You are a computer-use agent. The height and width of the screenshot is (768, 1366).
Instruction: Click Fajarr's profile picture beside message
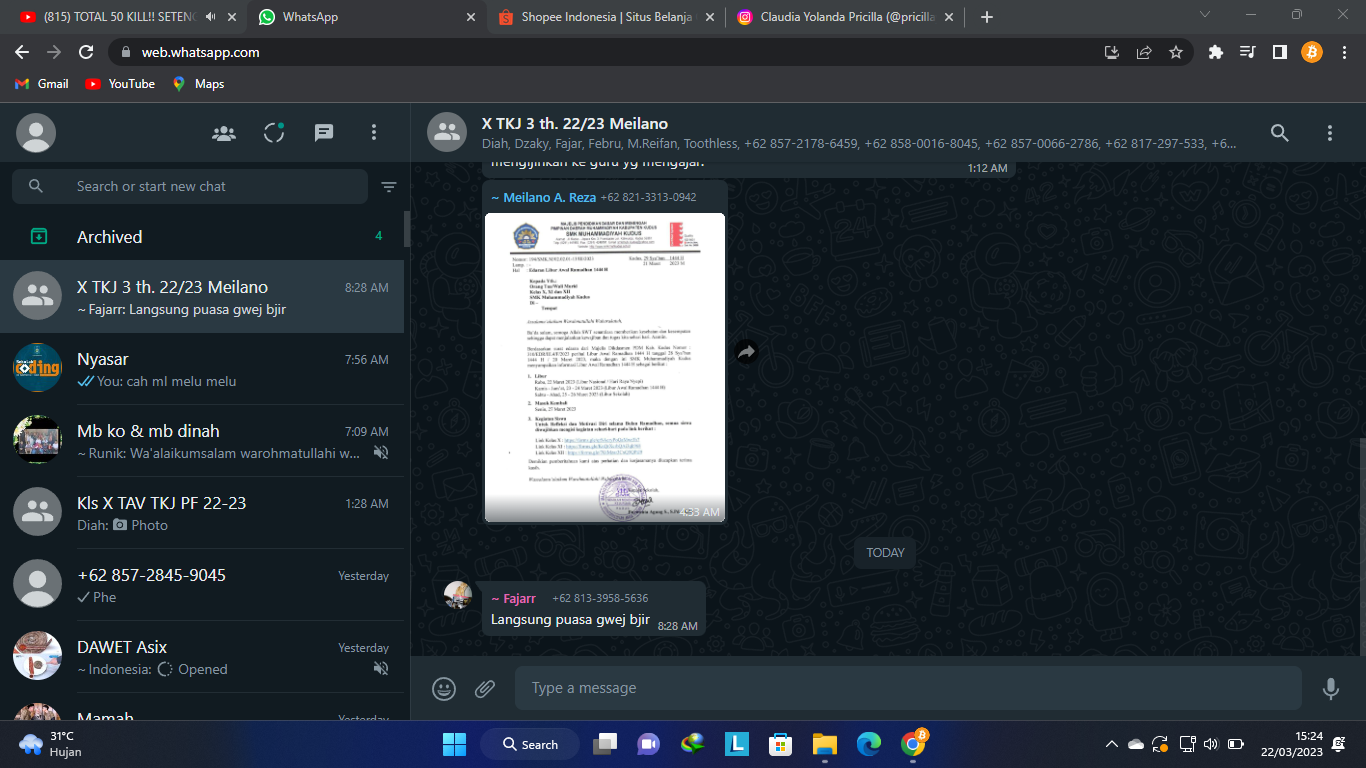point(458,595)
